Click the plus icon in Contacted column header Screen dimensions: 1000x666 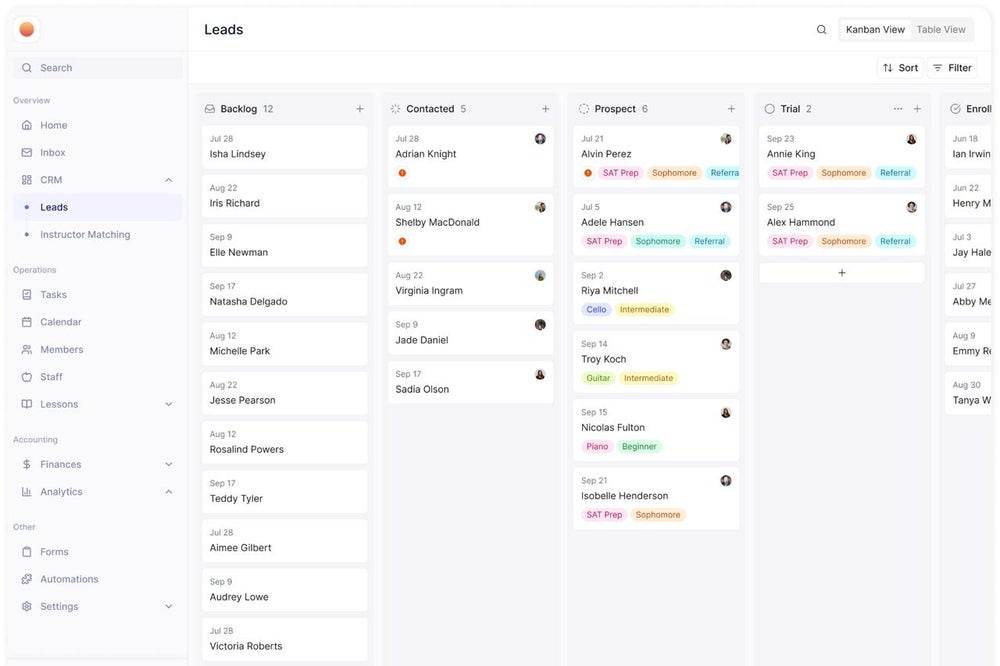[x=545, y=109]
